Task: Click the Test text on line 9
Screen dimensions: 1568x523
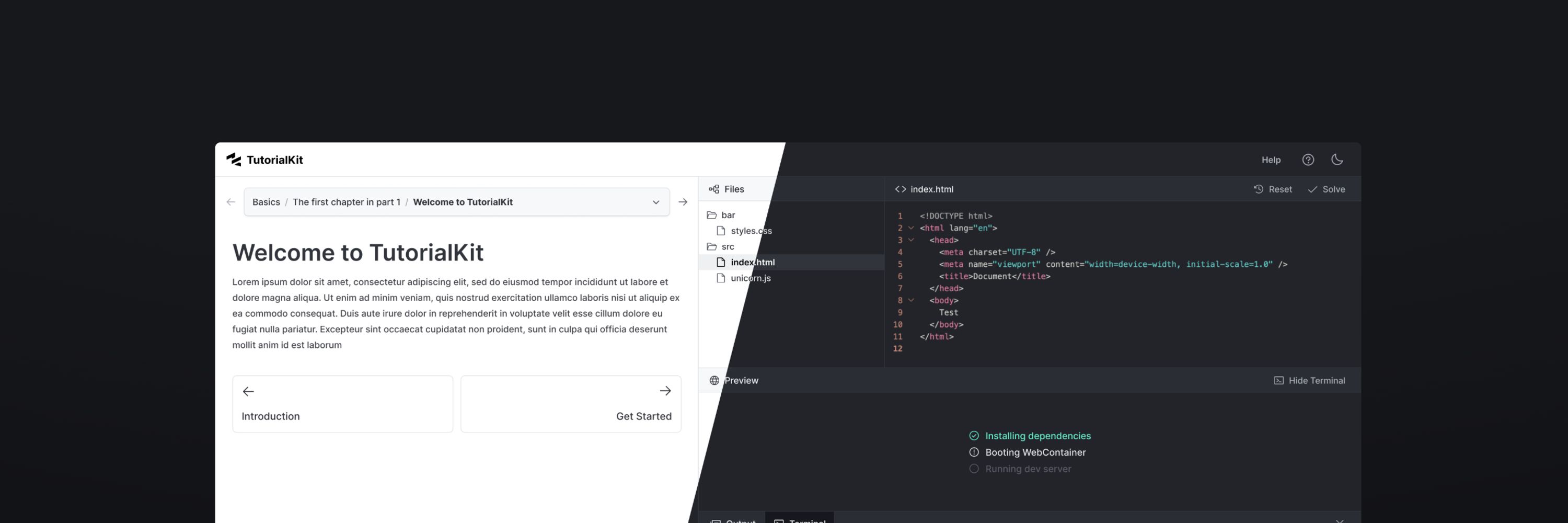Action: click(x=948, y=312)
